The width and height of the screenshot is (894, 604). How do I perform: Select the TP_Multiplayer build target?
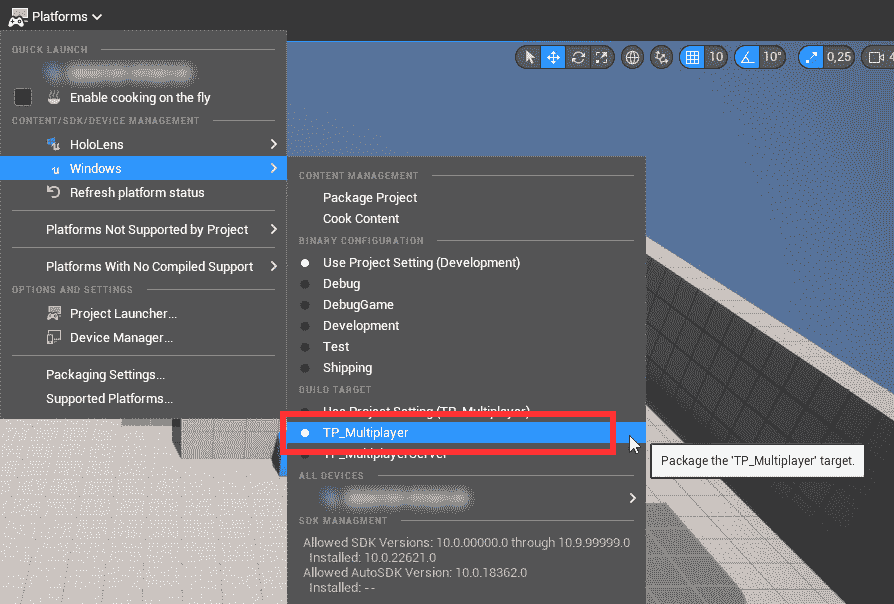click(x=466, y=432)
